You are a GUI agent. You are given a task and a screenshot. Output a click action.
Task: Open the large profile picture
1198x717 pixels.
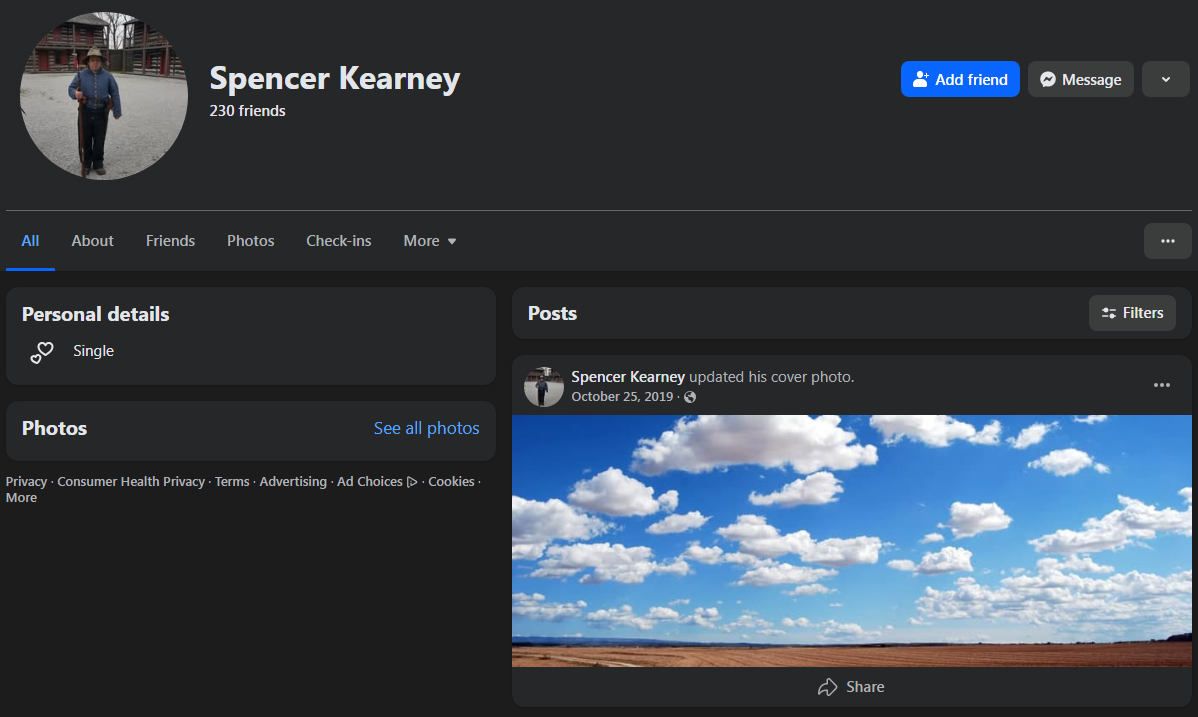coord(103,96)
